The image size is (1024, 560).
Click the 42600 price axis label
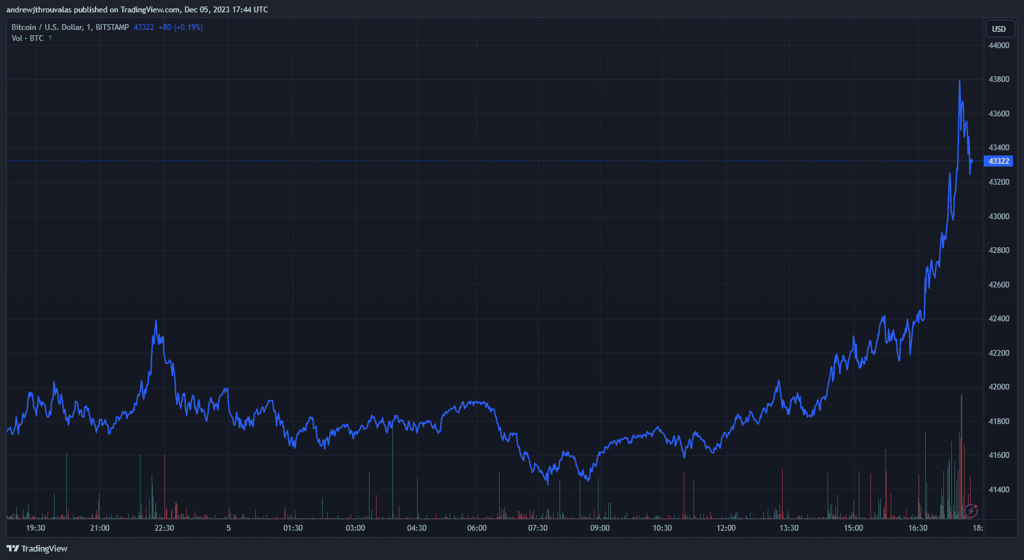(999, 285)
